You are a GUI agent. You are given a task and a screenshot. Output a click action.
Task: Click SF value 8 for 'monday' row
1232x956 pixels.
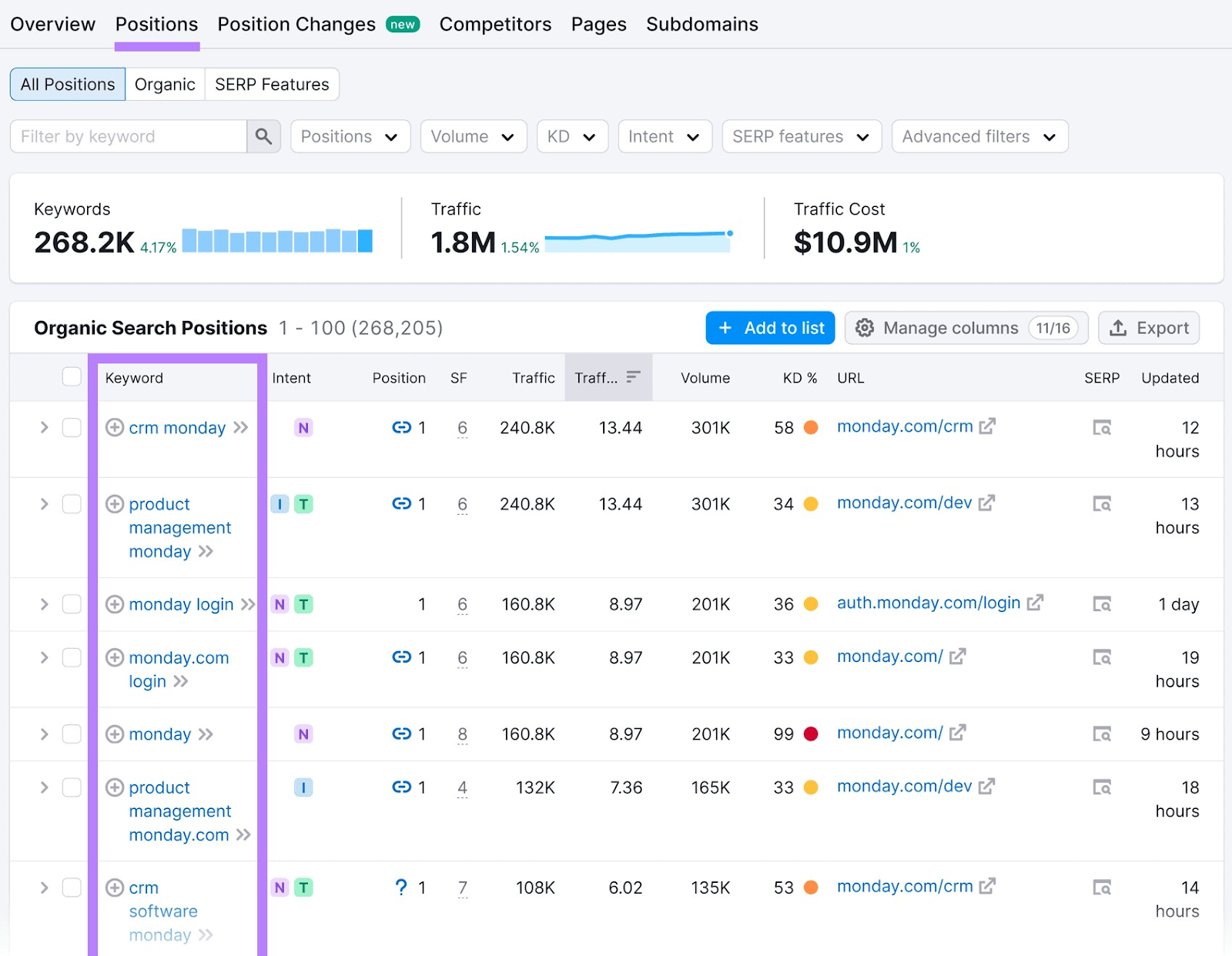point(462,734)
